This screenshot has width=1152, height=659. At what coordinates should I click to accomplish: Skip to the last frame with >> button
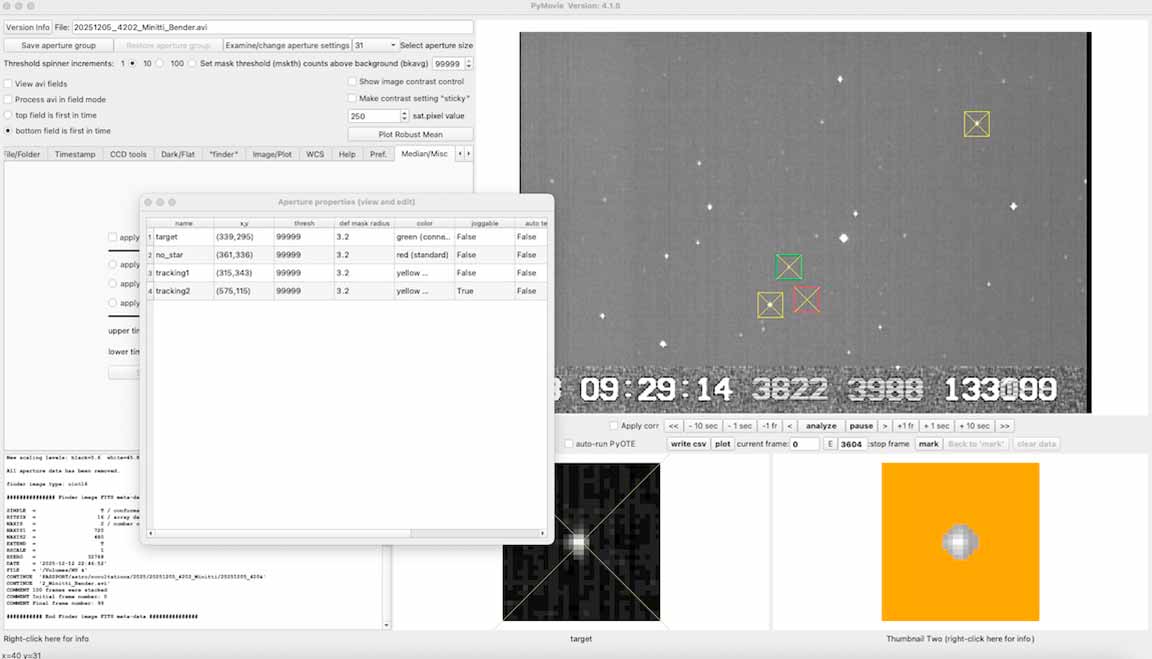click(1004, 426)
